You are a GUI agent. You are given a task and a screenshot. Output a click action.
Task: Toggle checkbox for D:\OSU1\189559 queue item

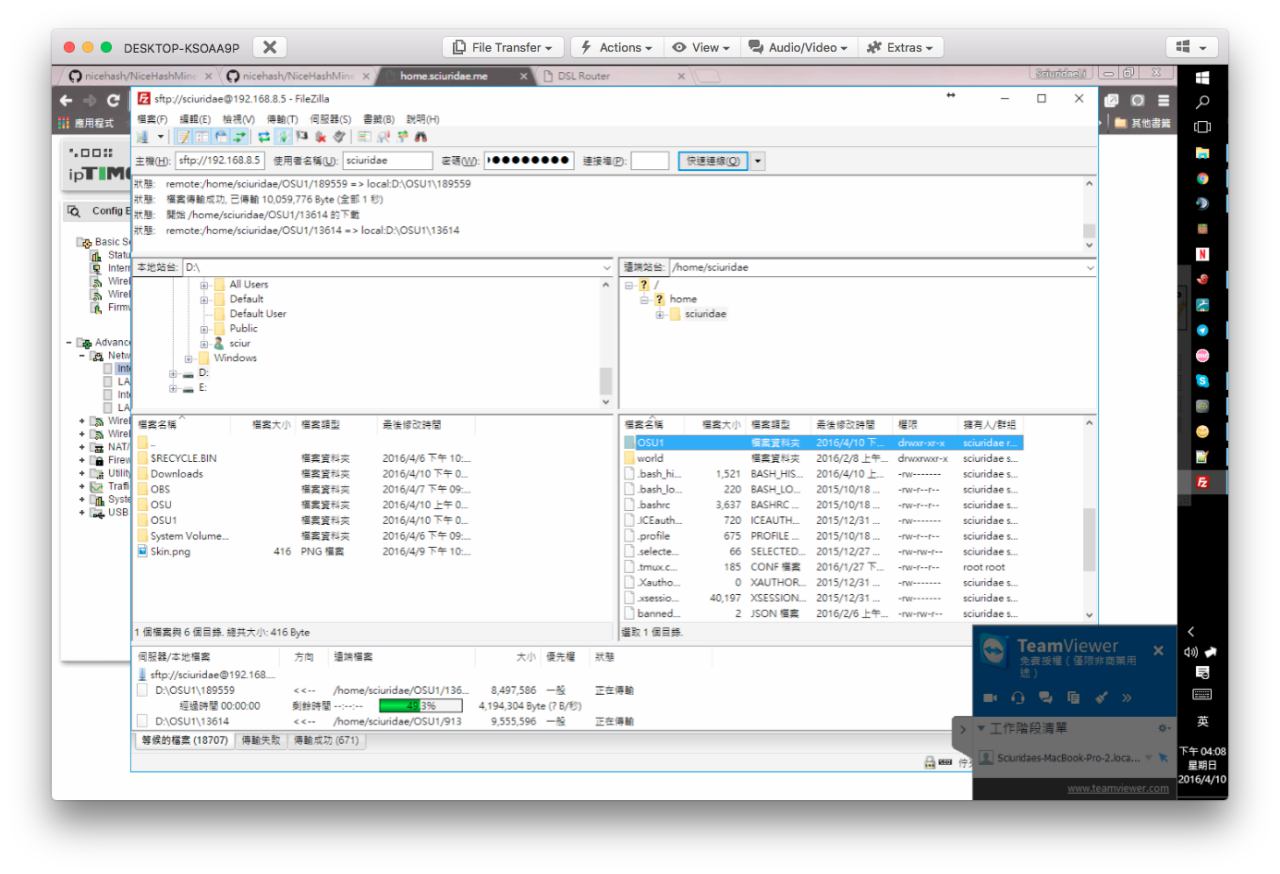tap(142, 690)
